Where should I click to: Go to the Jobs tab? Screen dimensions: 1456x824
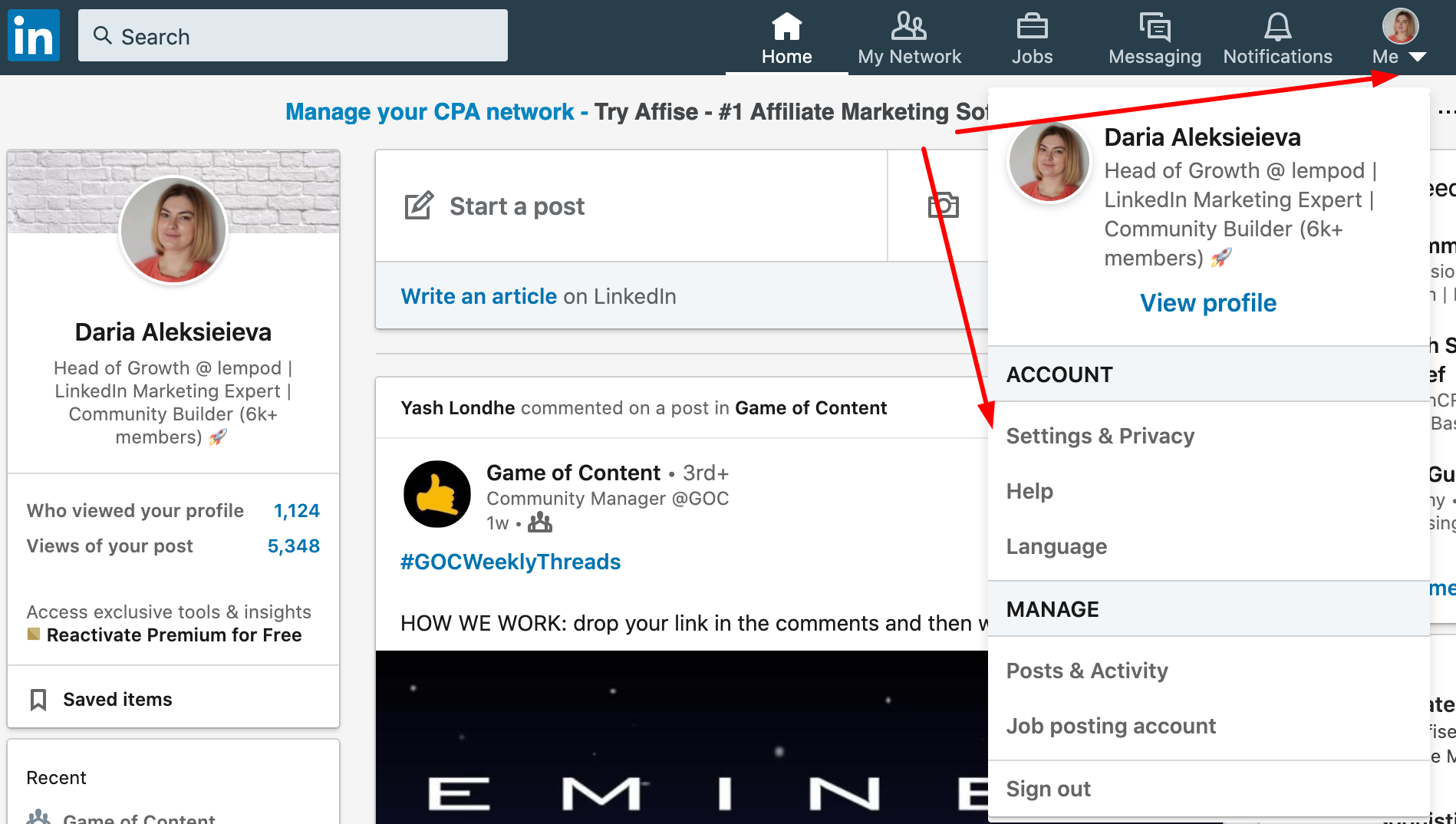[1032, 38]
